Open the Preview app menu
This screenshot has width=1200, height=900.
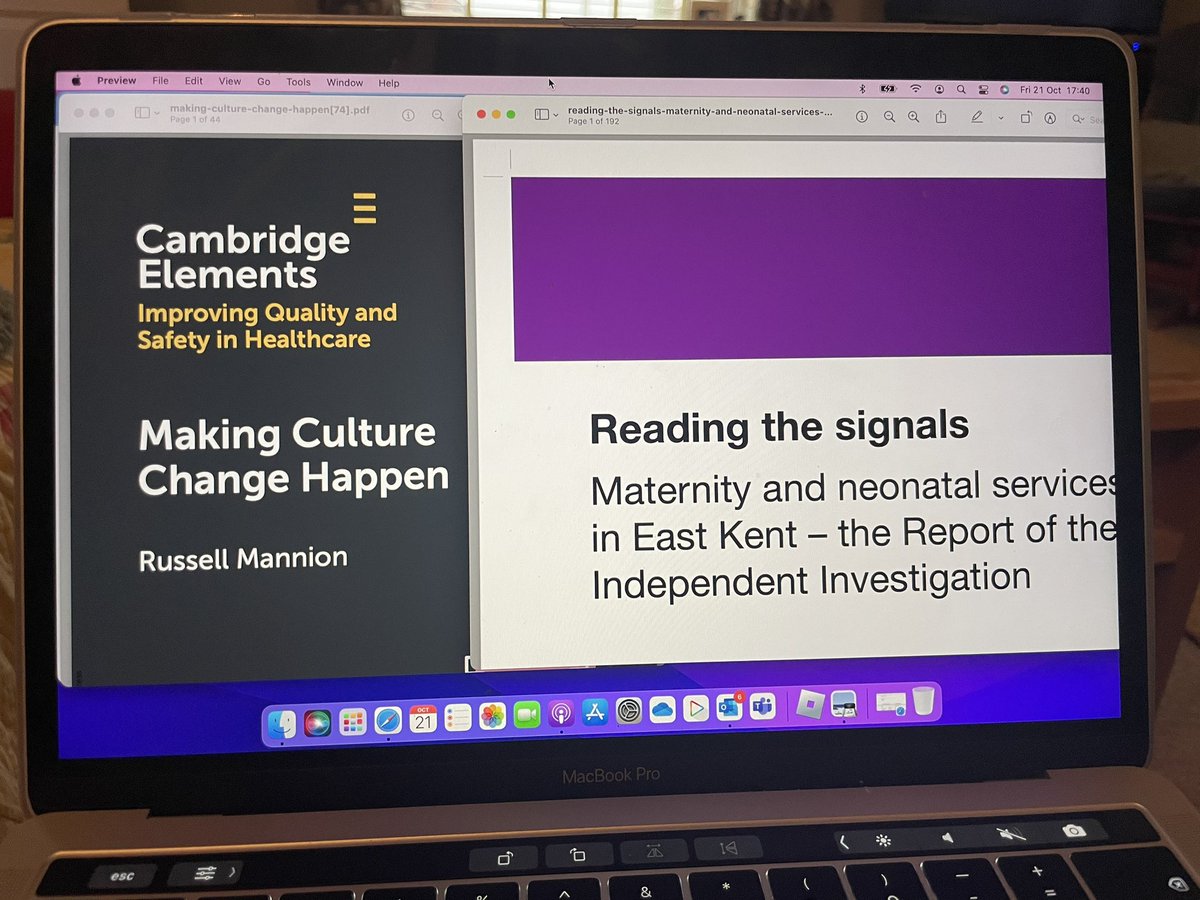click(116, 81)
